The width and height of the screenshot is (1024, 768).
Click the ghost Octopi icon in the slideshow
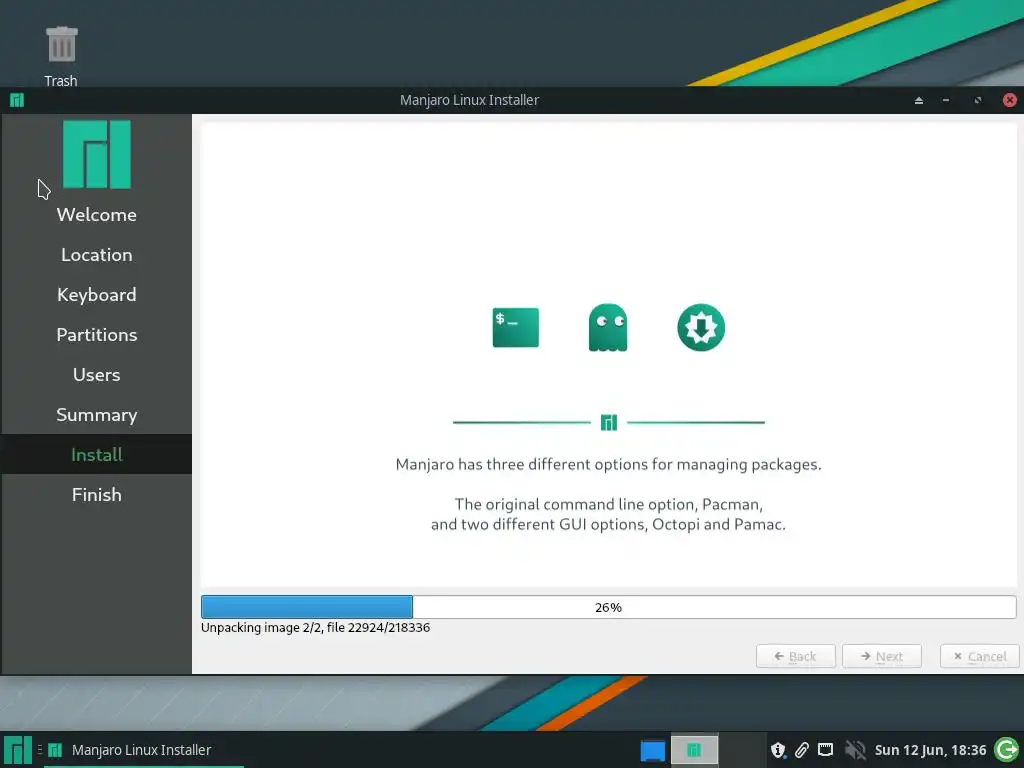tap(608, 327)
